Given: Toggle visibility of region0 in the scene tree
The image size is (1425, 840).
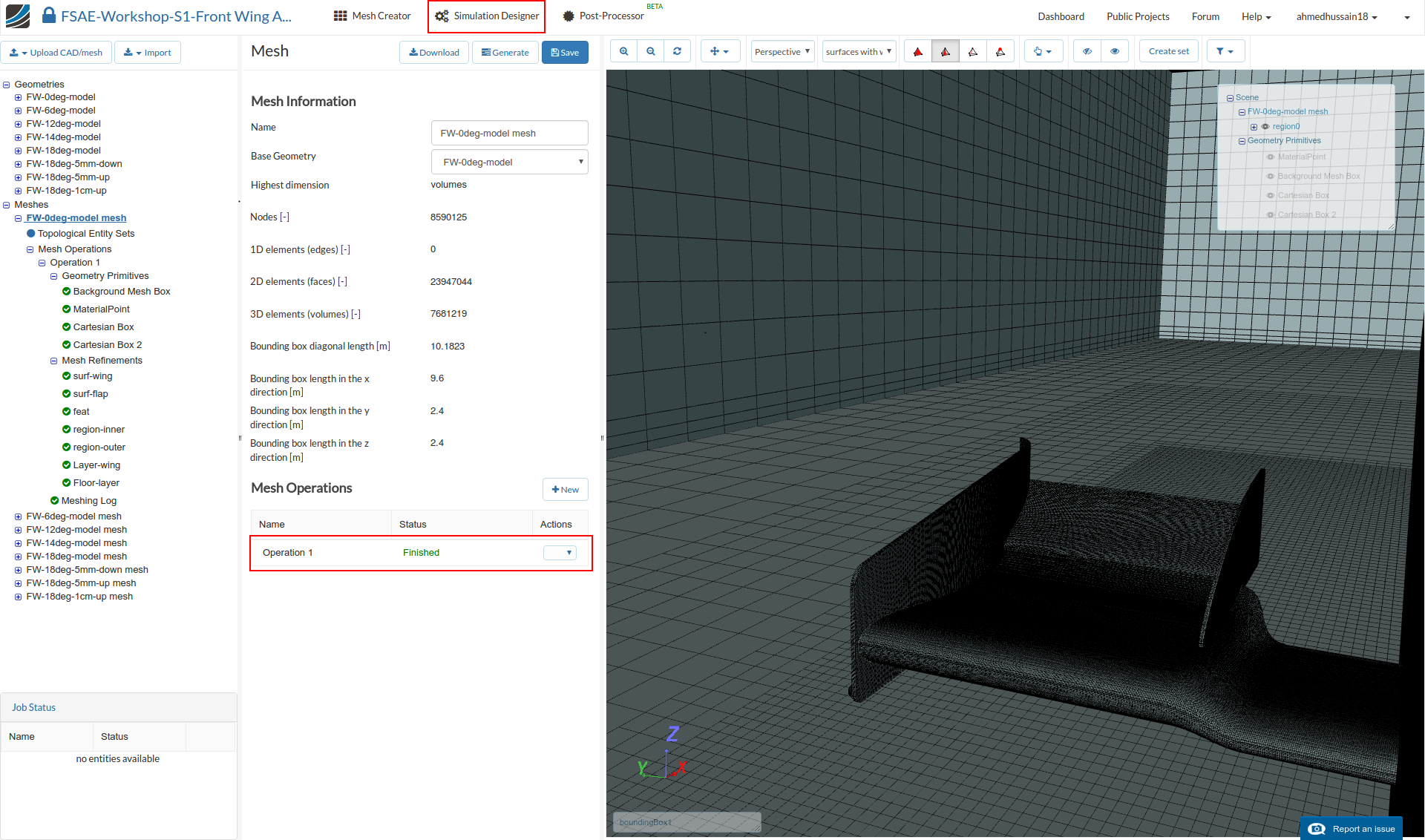Looking at the screenshot, I should coord(1266,126).
